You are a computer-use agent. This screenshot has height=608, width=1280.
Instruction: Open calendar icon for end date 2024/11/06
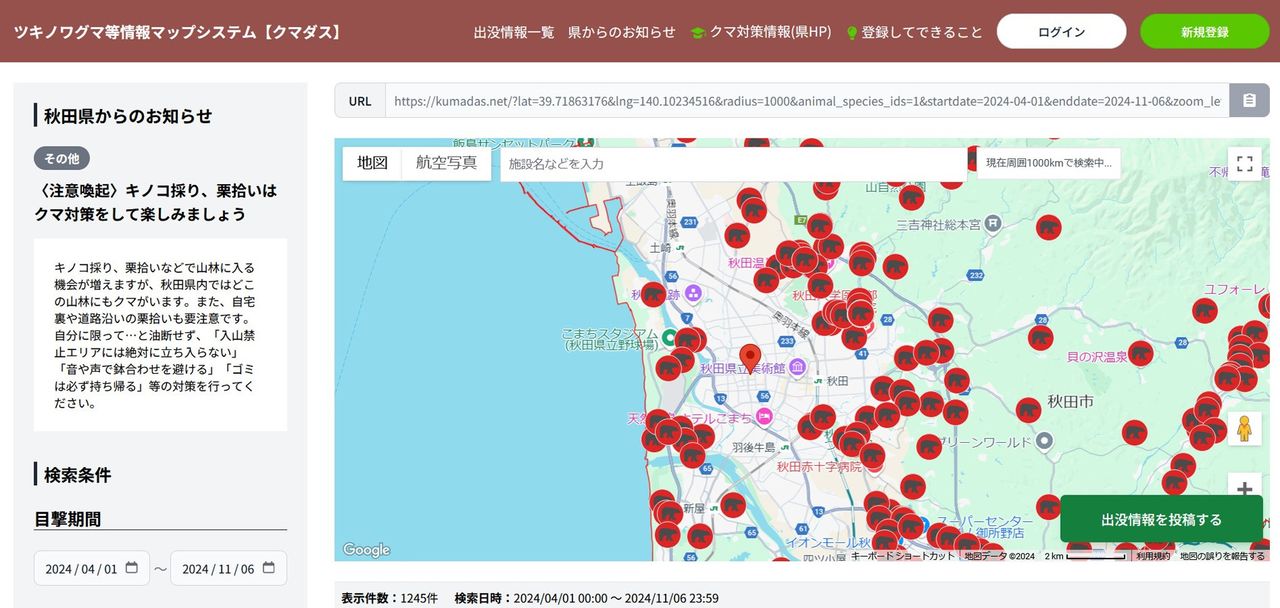[268, 568]
